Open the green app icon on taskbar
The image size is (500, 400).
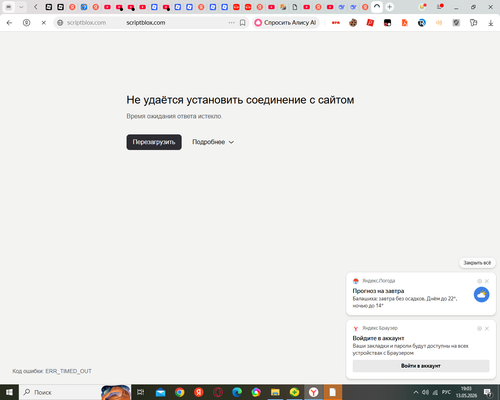(294, 392)
